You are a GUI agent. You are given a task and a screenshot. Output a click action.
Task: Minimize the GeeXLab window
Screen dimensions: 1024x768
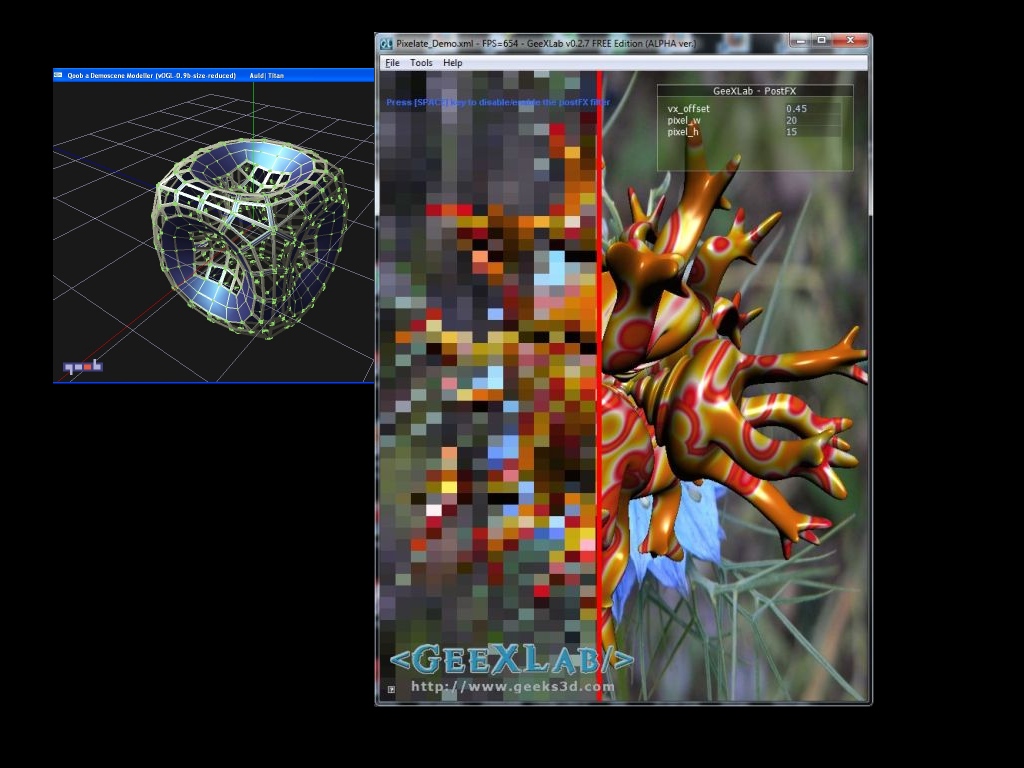point(801,40)
